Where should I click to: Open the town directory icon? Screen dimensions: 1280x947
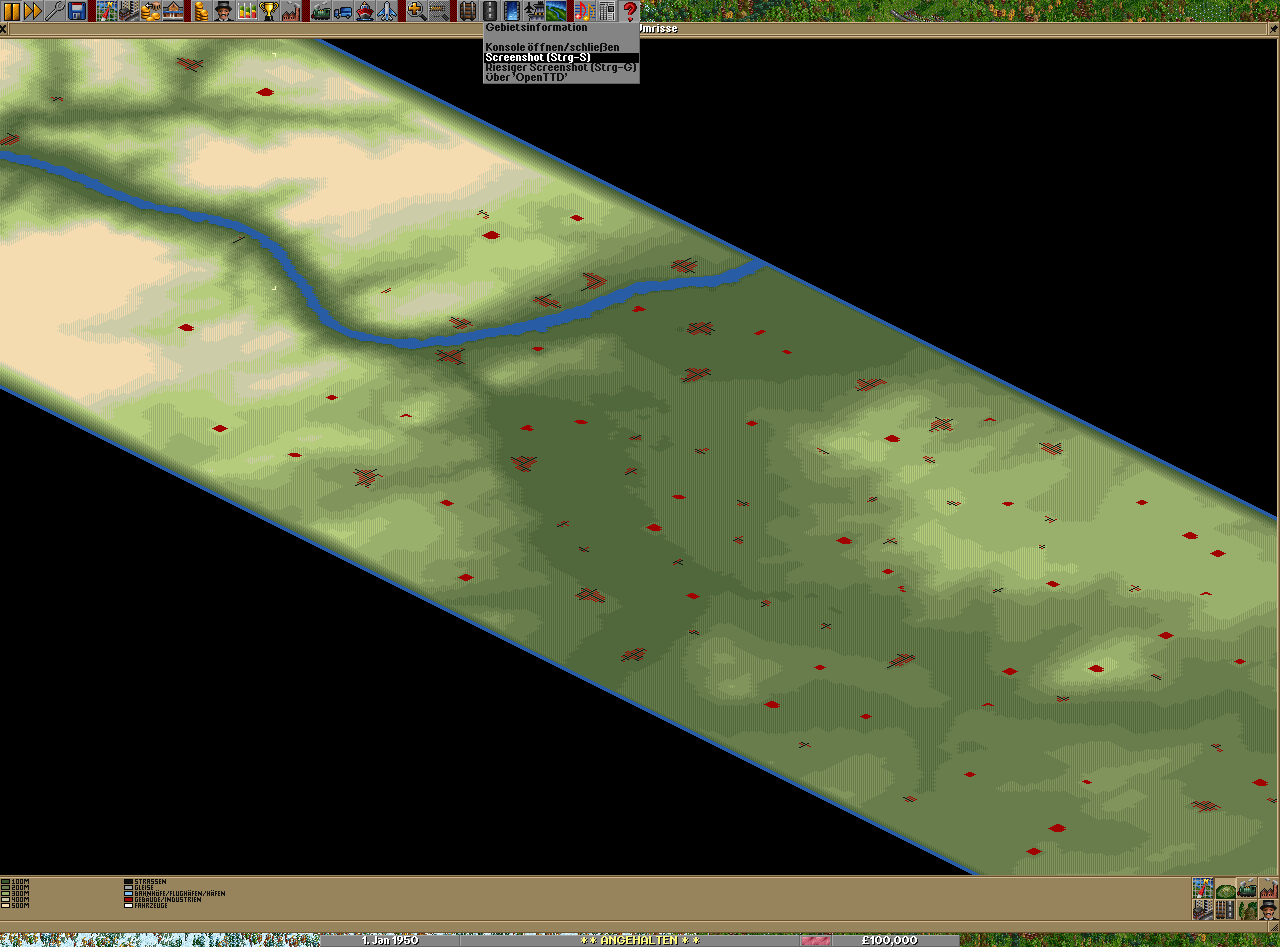(x=131, y=11)
